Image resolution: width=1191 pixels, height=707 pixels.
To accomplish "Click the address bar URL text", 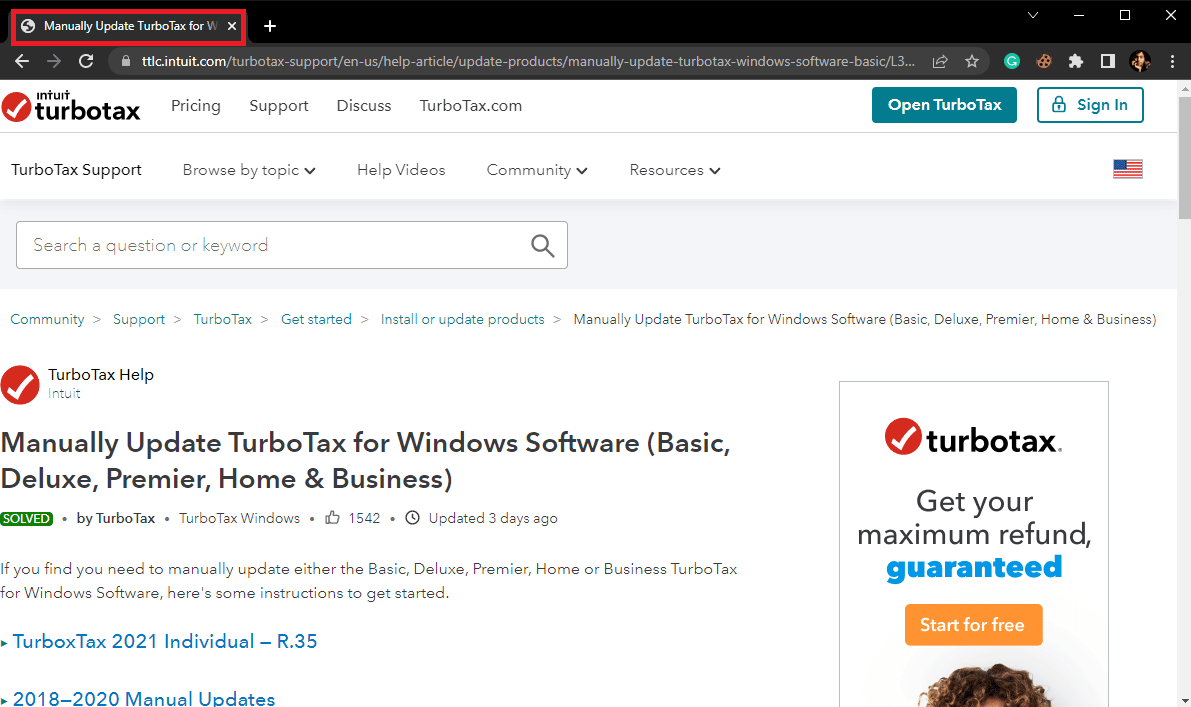I will [x=528, y=62].
